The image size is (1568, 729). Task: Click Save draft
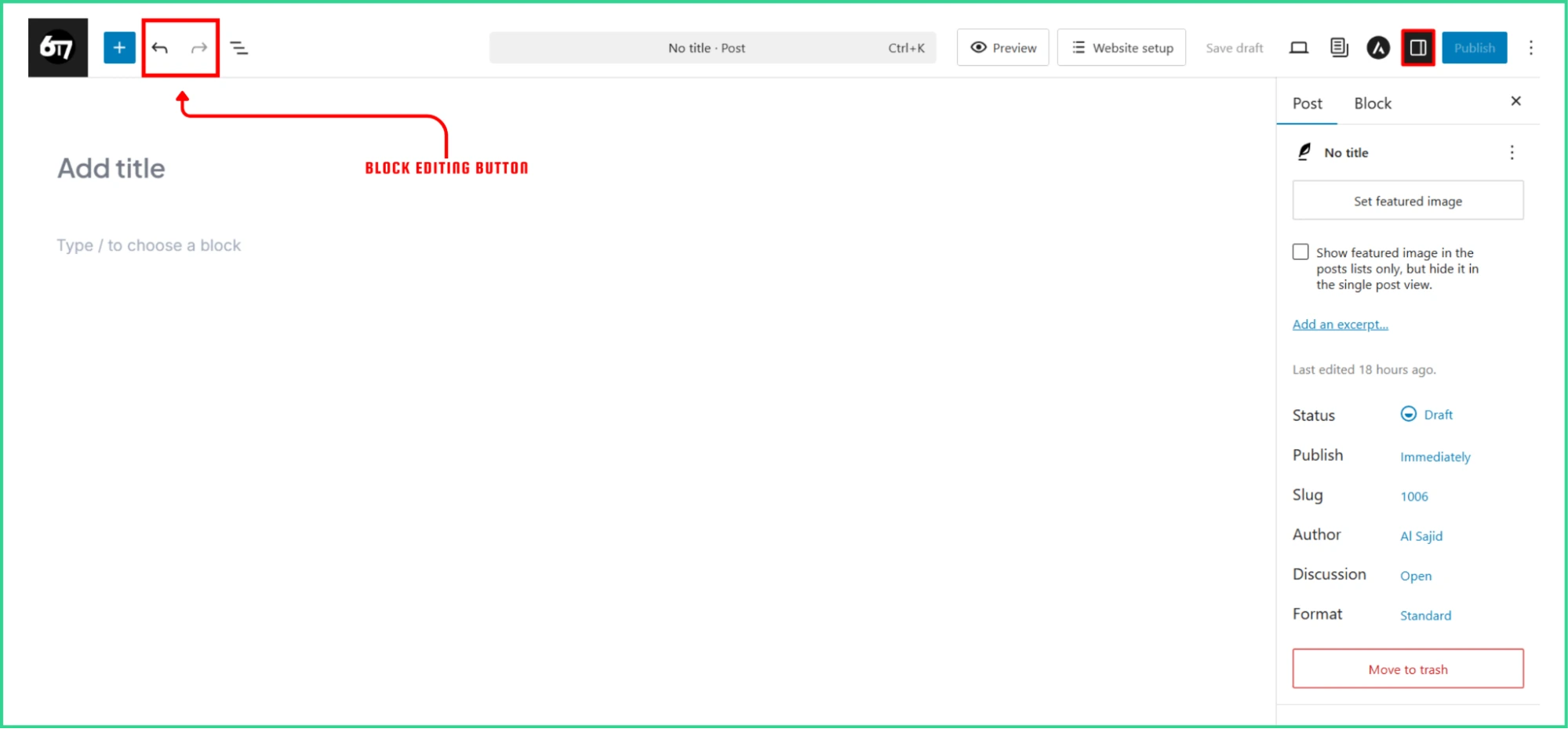pyautogui.click(x=1235, y=48)
